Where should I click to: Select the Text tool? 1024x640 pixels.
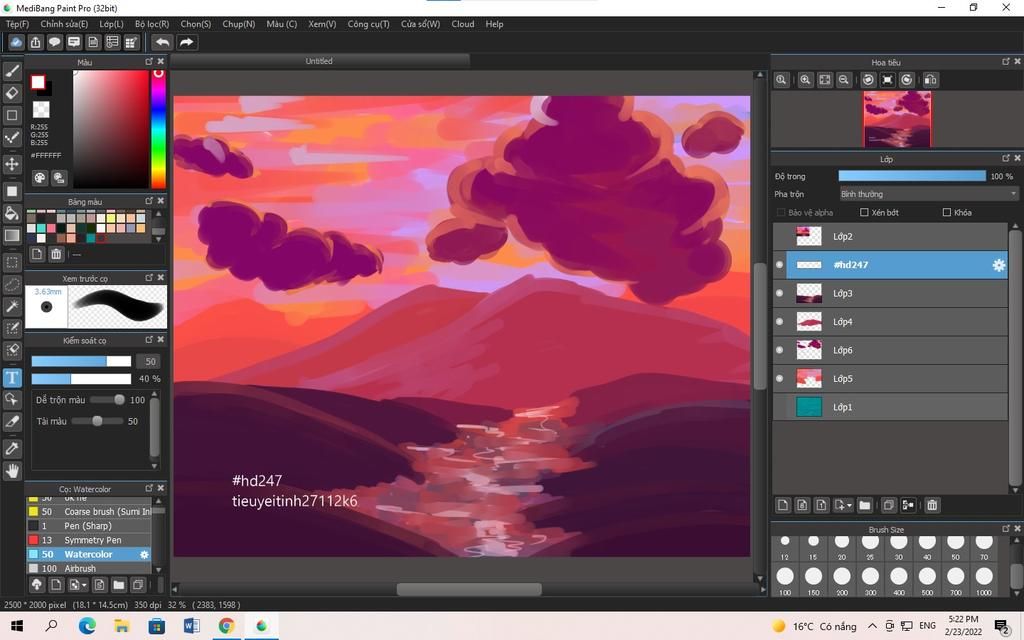click(12, 377)
